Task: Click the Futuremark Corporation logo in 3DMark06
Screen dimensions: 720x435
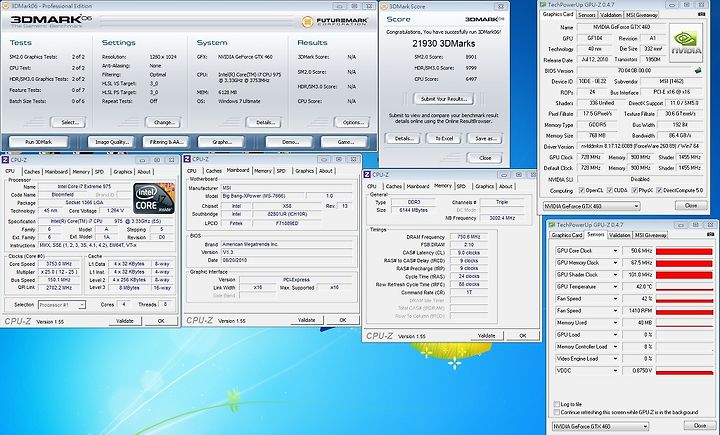Action: [337, 22]
